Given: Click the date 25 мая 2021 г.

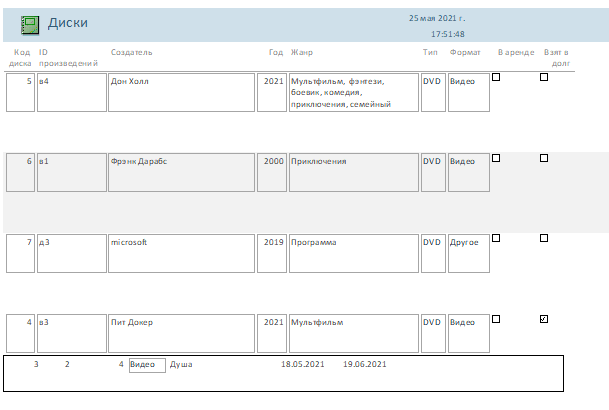Looking at the screenshot, I should point(437,18).
